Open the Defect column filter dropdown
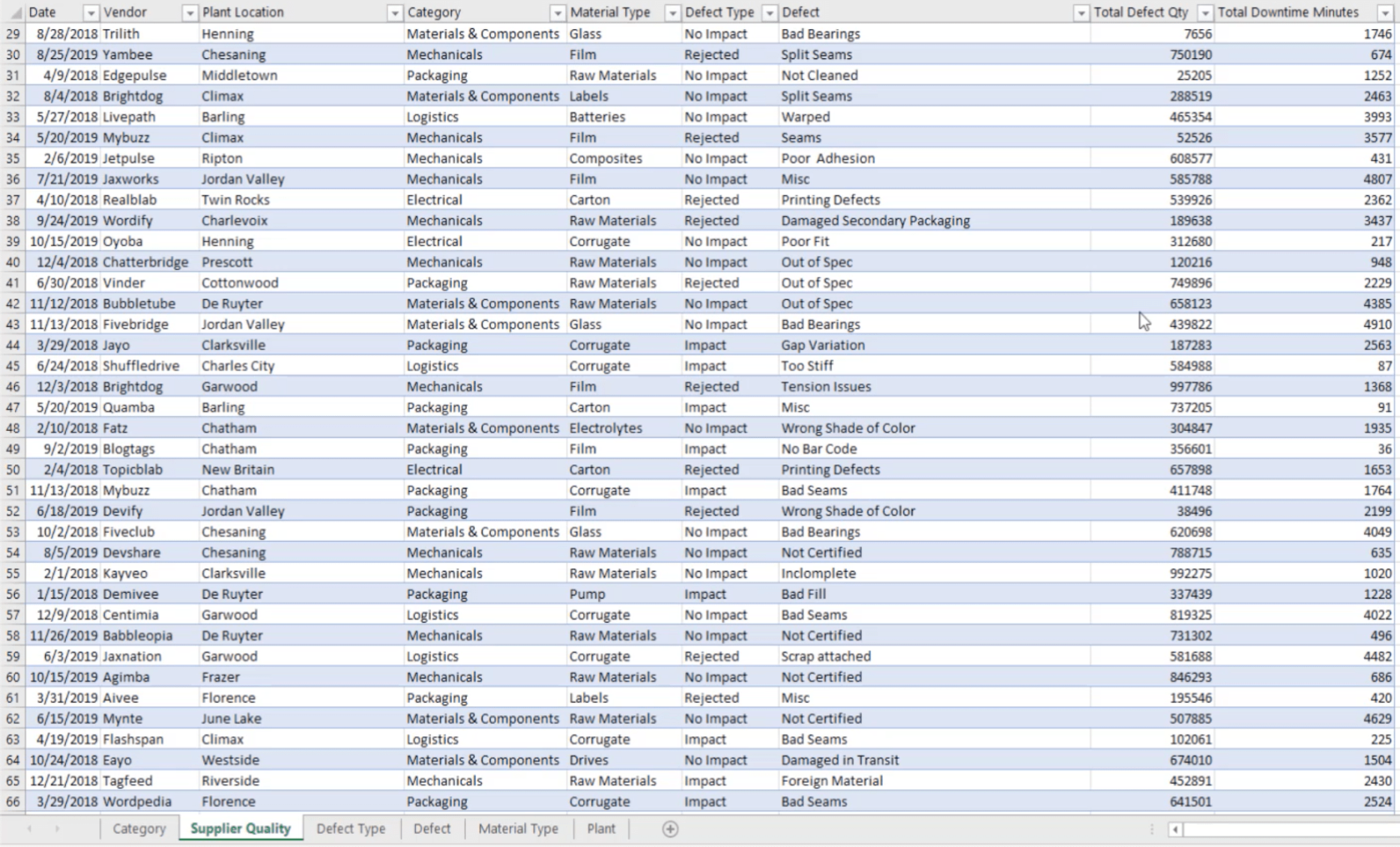This screenshot has height=847, width=1400. point(1081,13)
